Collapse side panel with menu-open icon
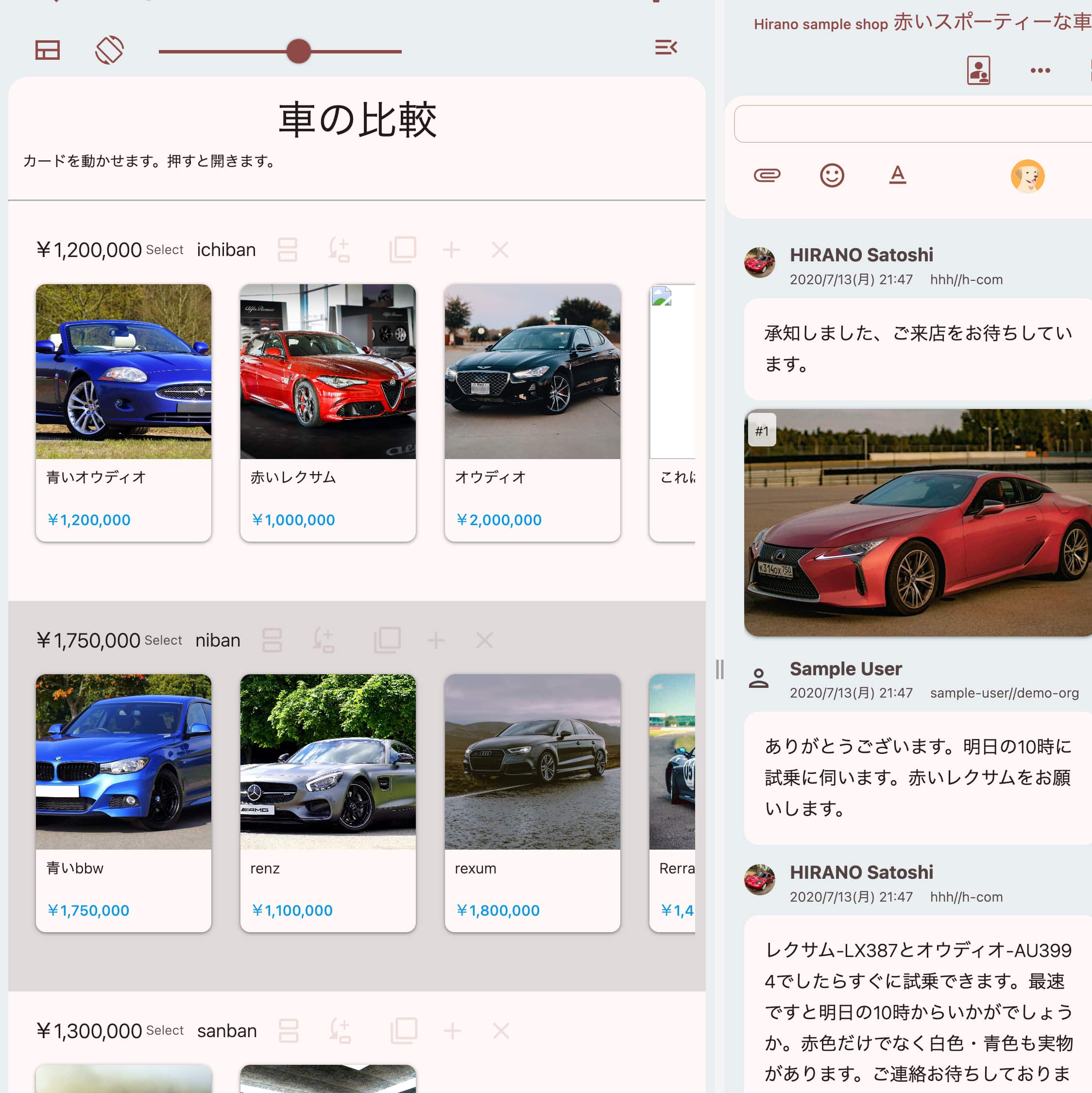Viewport: 1092px width, 1093px height. point(666,47)
